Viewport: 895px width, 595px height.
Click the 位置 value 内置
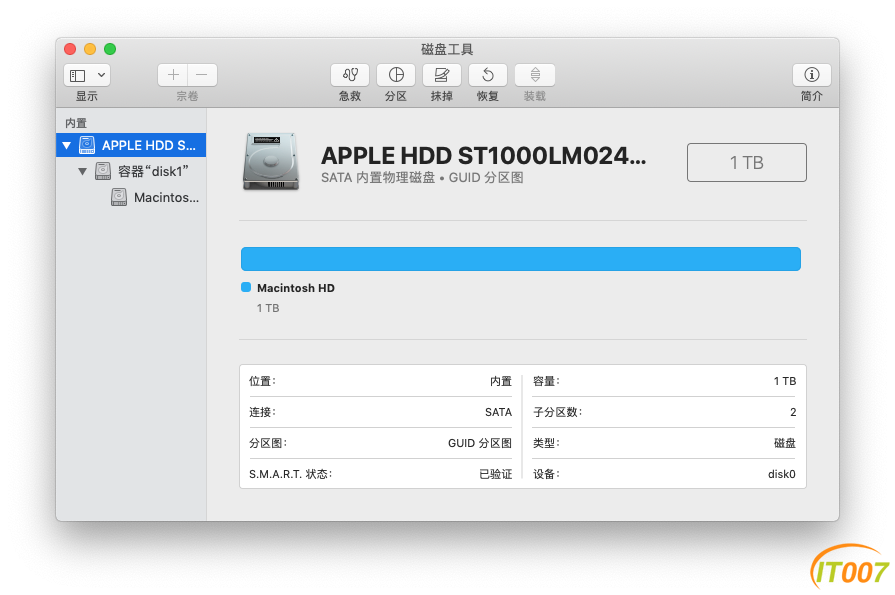(x=501, y=381)
